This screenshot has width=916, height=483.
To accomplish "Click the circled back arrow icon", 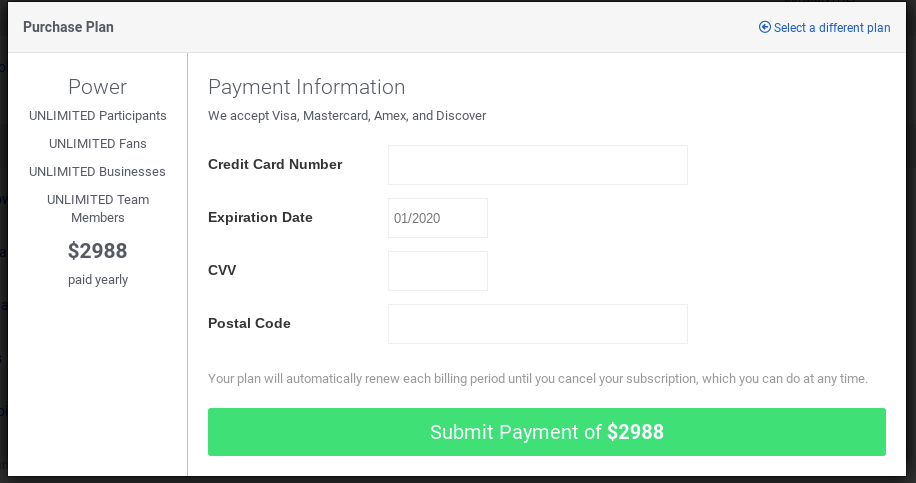I will click(x=765, y=28).
